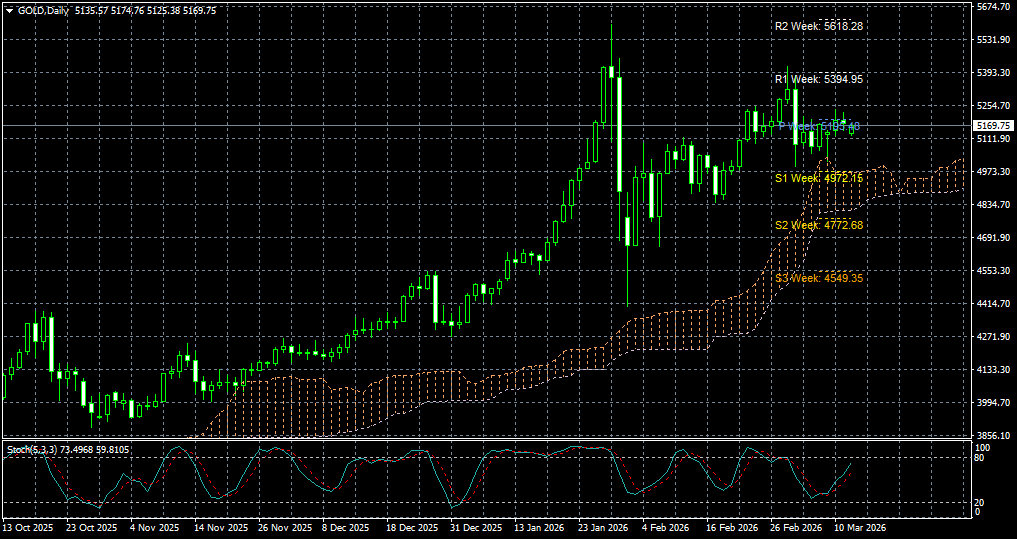Click the 4271.90 price axis value
1017x539 pixels.
[993, 337]
